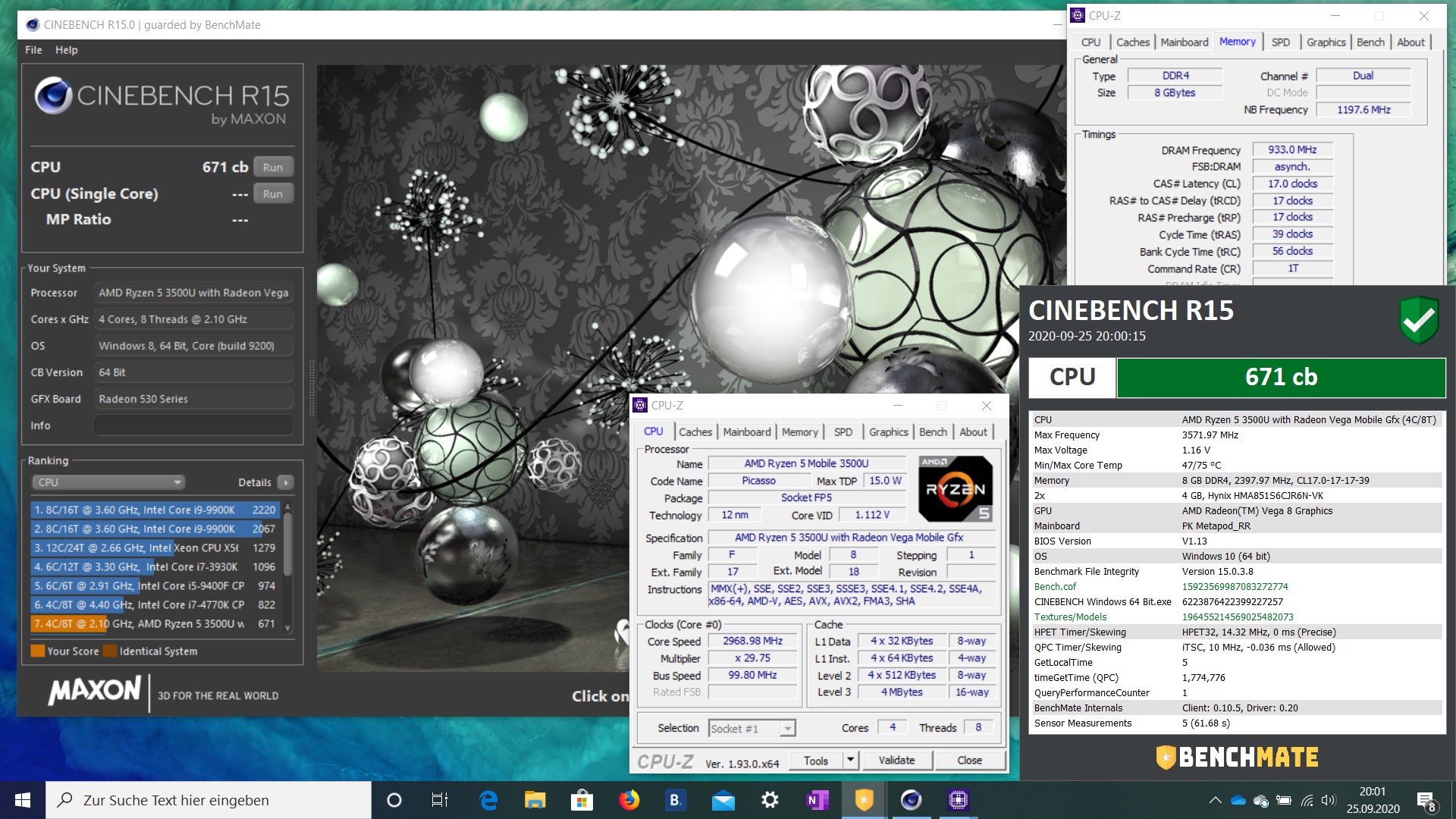
Task: Click the Info input field in Cinebench
Action: tap(193, 425)
